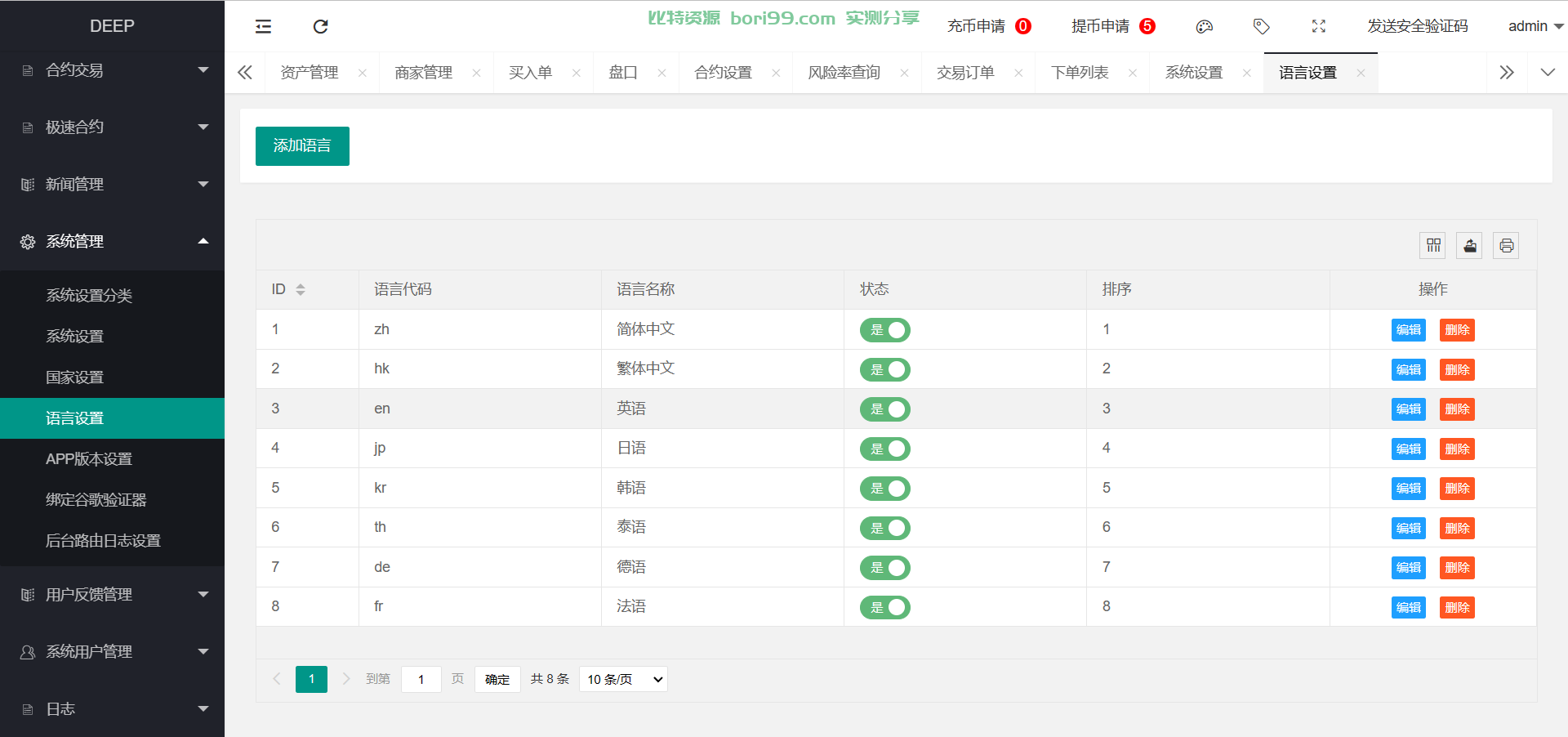This screenshot has width=1568, height=737.
Task: Toggle status switch for 法语
Action: tap(884, 607)
